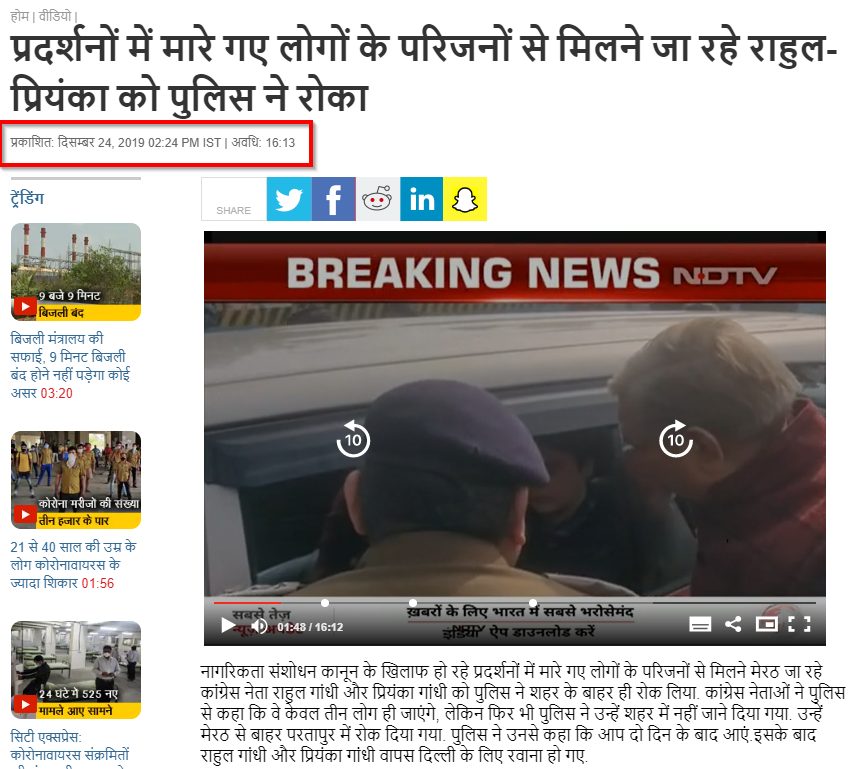
Task: Click the video progress bar
Action: 515,603
